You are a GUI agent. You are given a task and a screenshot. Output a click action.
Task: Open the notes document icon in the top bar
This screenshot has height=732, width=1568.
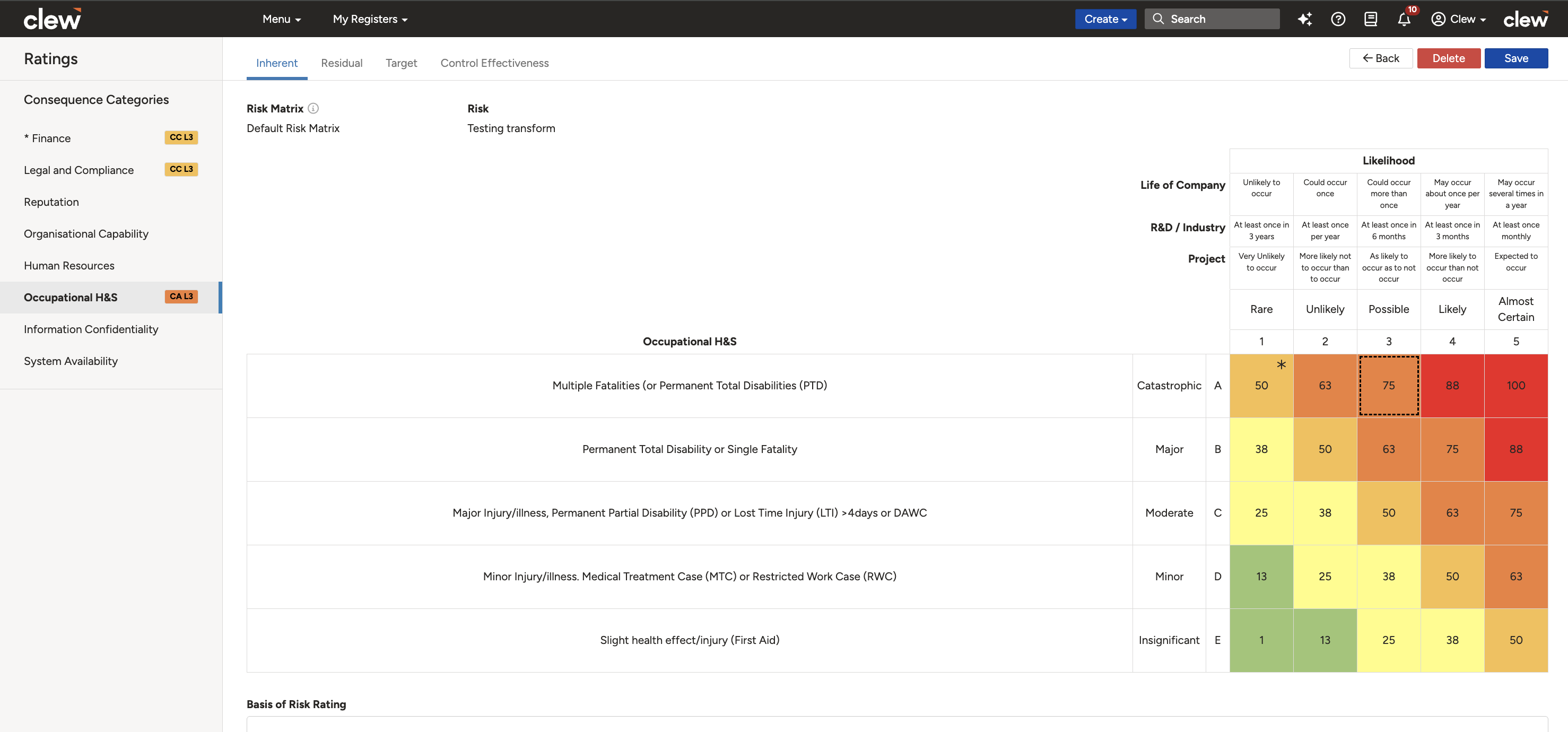click(1371, 19)
